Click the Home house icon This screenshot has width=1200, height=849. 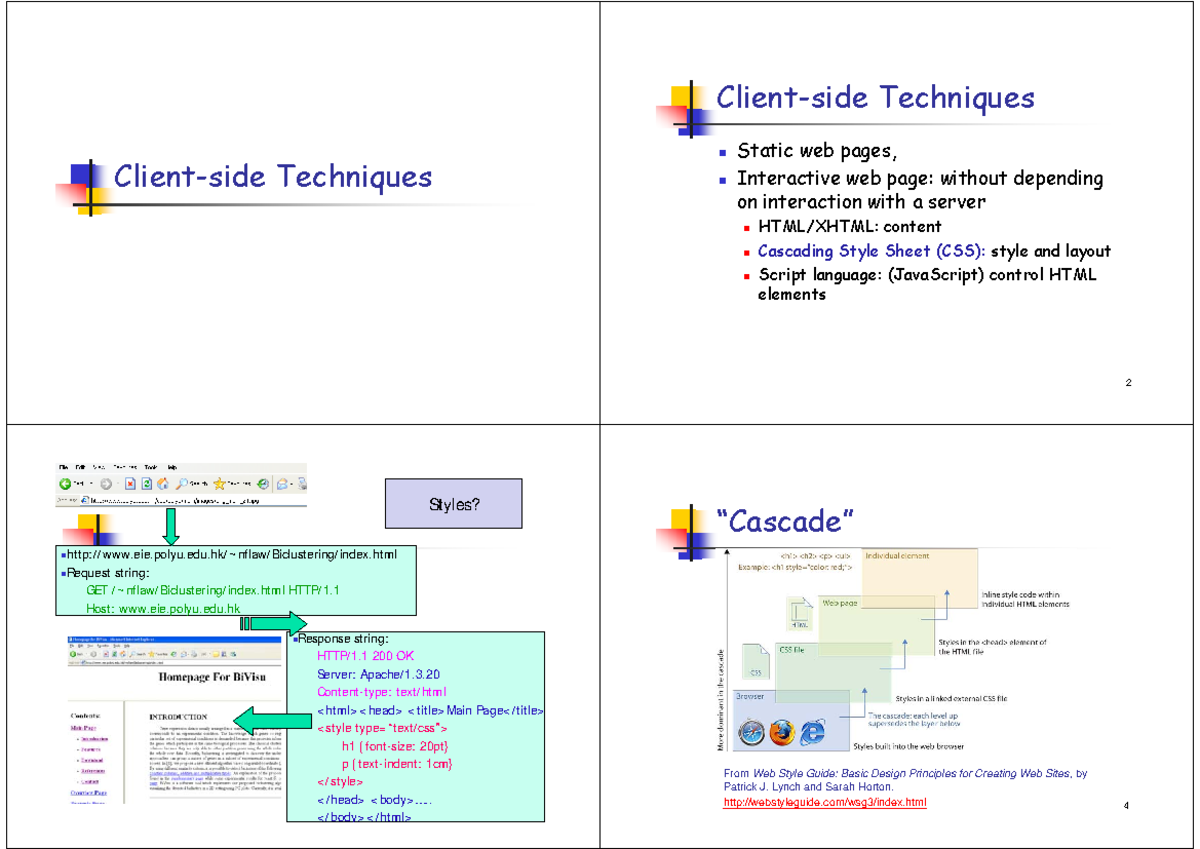click(x=162, y=484)
